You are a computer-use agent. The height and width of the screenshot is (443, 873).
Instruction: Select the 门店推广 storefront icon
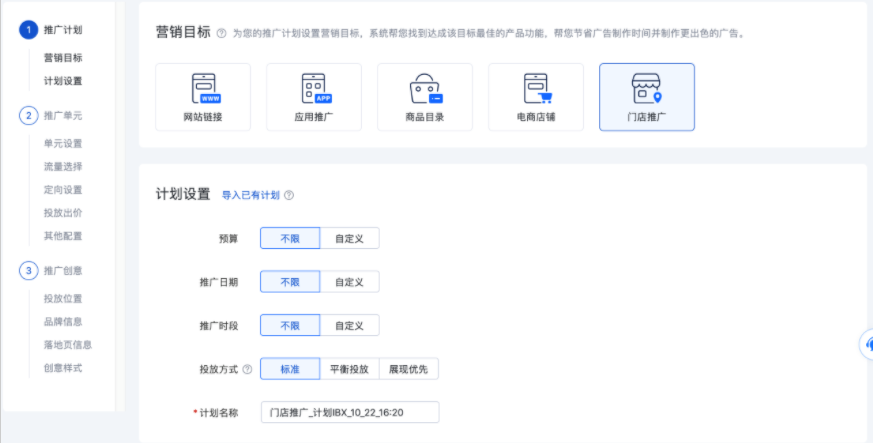coord(646,90)
